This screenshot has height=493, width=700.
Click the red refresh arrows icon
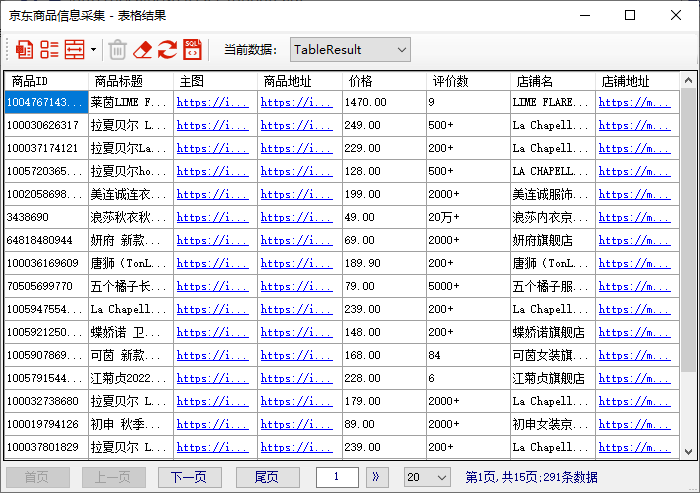point(167,49)
